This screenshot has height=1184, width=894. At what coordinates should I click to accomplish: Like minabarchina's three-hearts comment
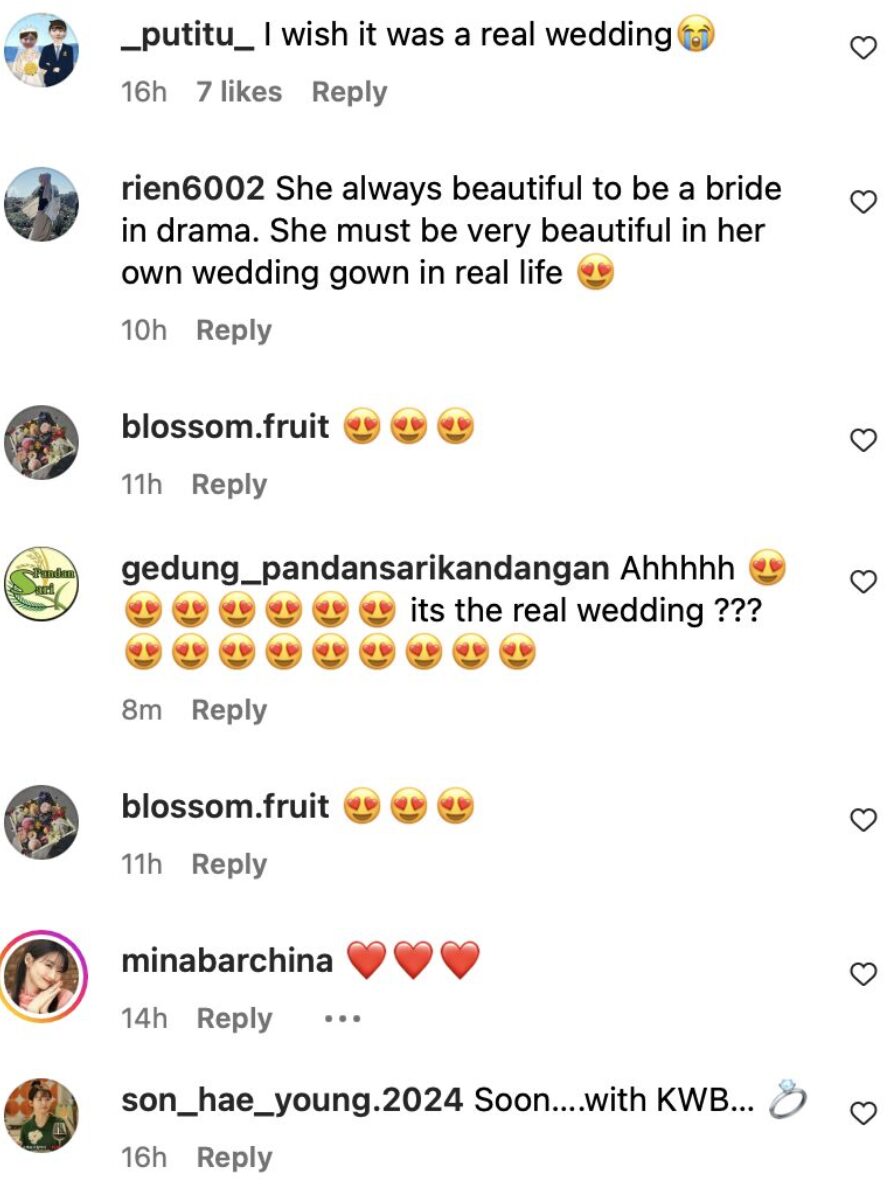[862, 972]
